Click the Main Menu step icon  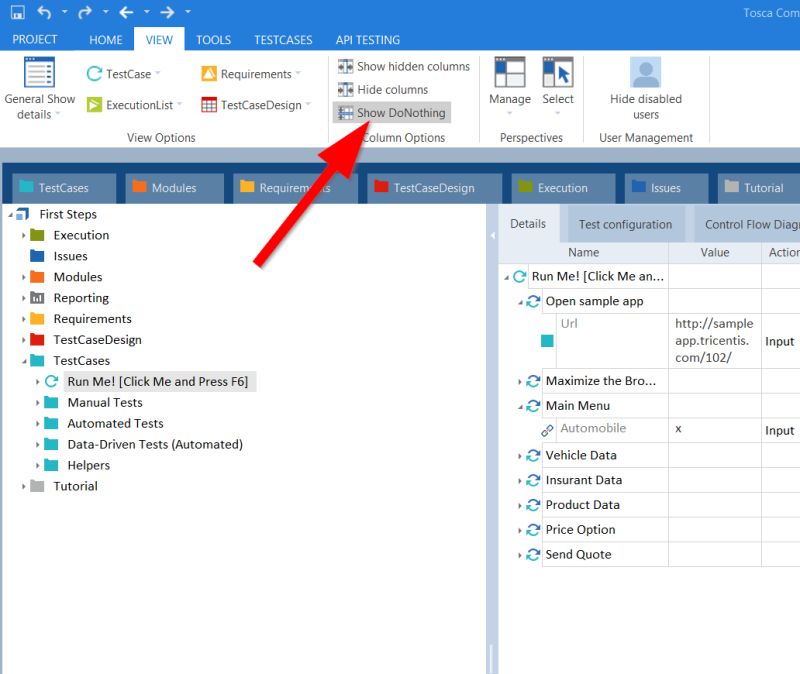point(533,406)
